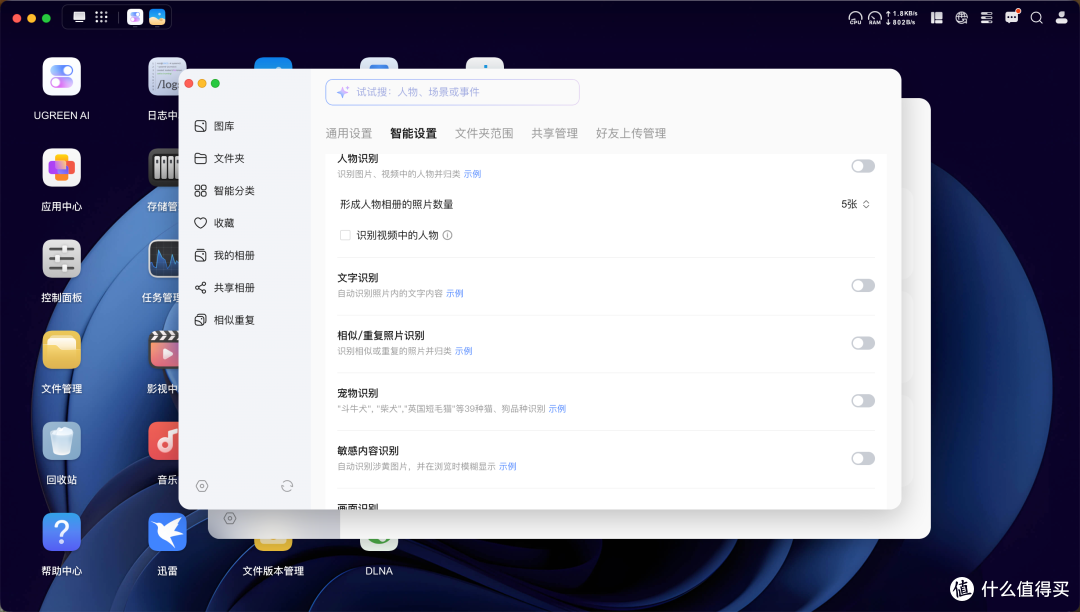Viewport: 1080px width, 612px height.
Task: Open the app grid launcher icon
Action: [x=101, y=17]
